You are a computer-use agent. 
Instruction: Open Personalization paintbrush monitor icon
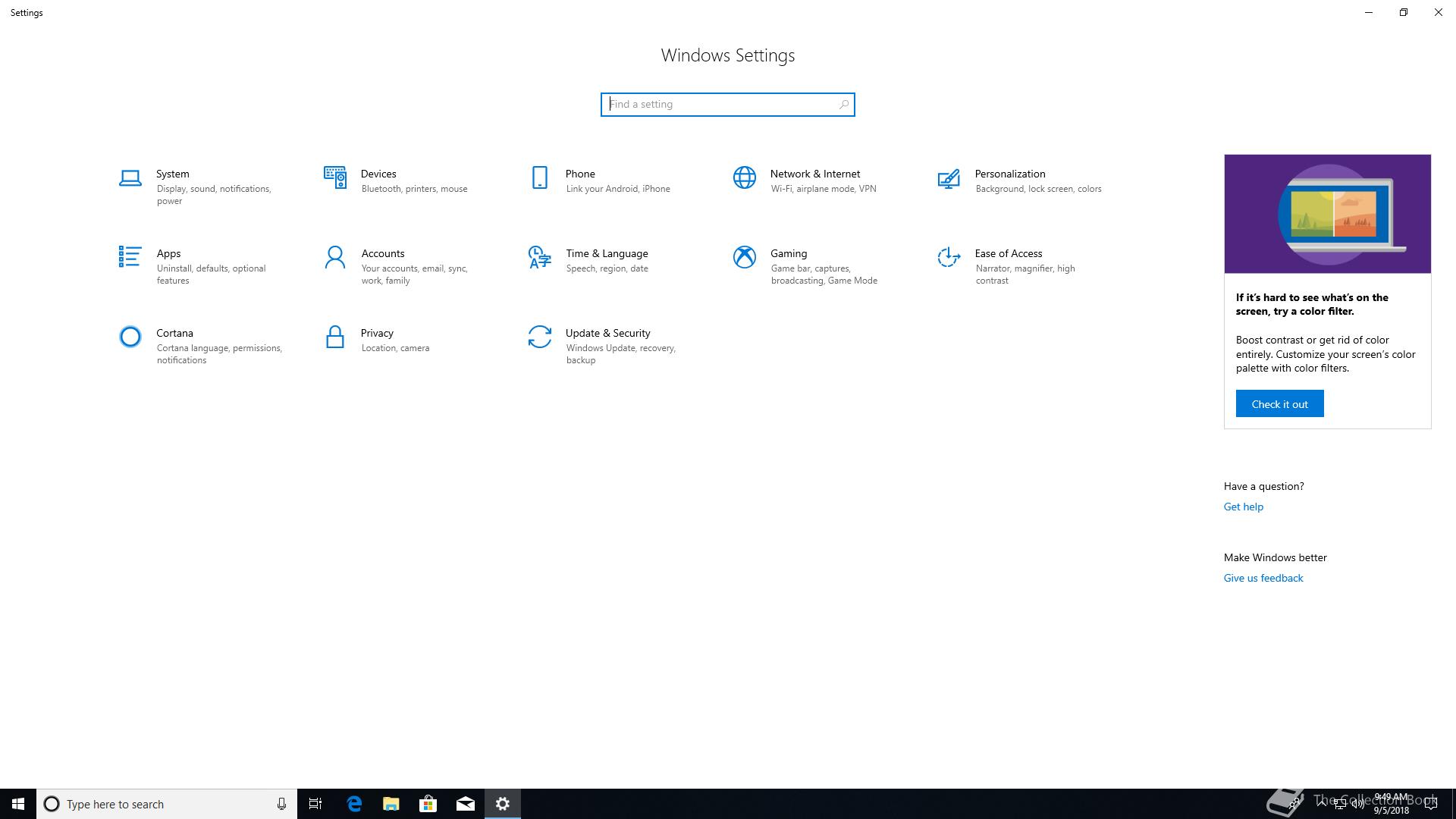(x=949, y=179)
